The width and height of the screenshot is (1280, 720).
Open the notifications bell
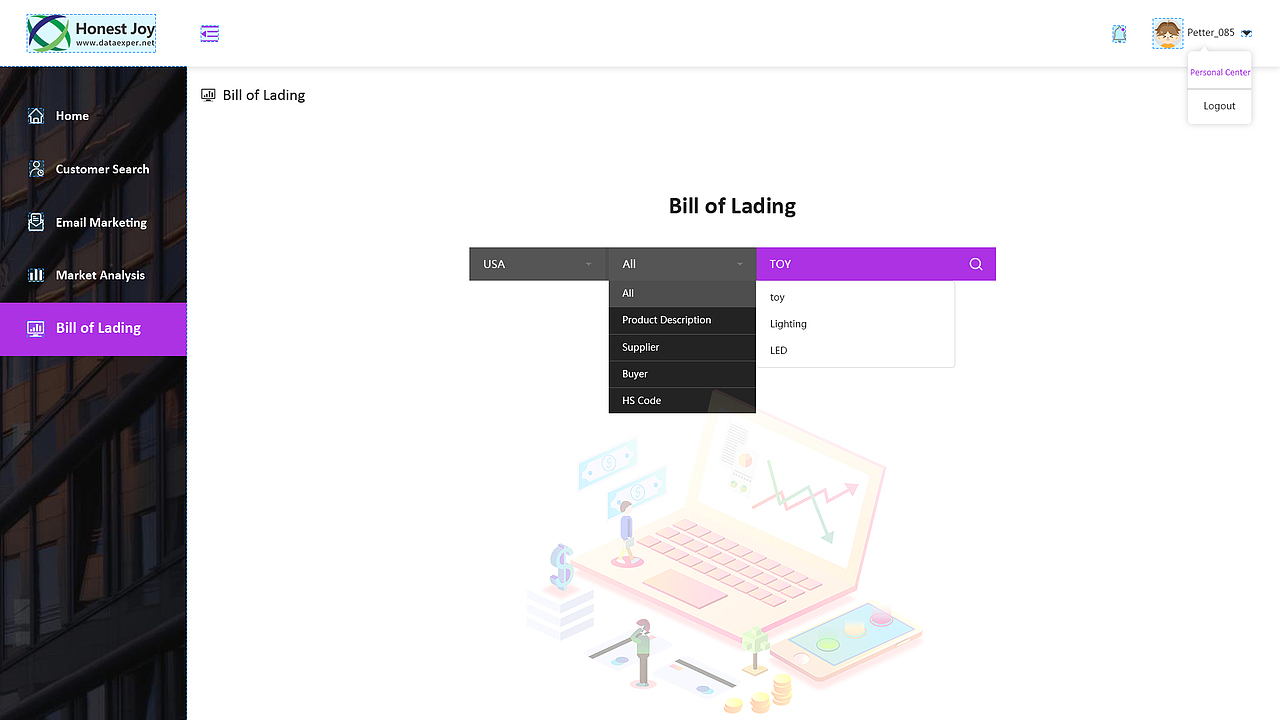1119,34
